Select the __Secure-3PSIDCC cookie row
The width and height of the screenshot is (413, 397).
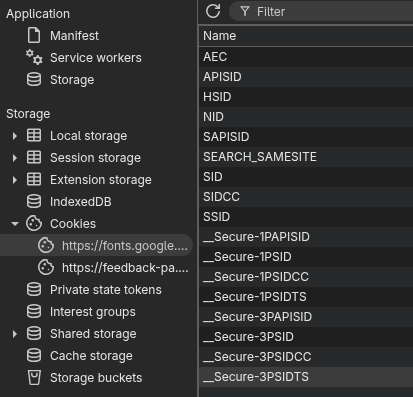point(306,357)
